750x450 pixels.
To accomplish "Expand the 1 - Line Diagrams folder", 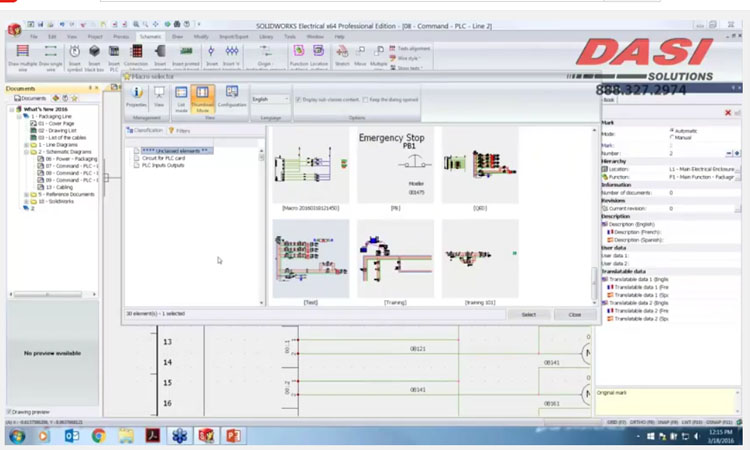I will pyautogui.click(x=26, y=144).
